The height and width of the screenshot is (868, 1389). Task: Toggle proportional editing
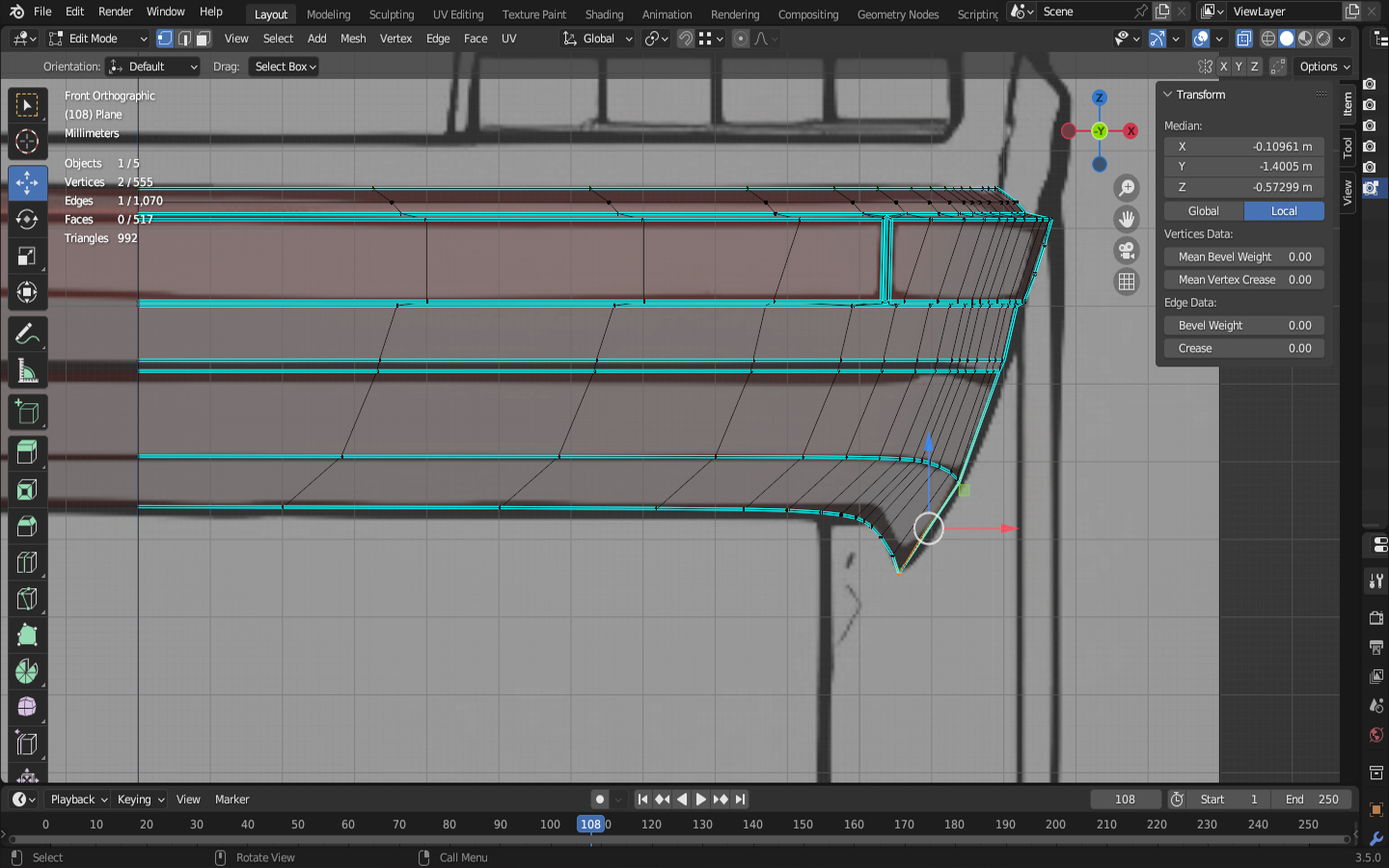pos(740,39)
